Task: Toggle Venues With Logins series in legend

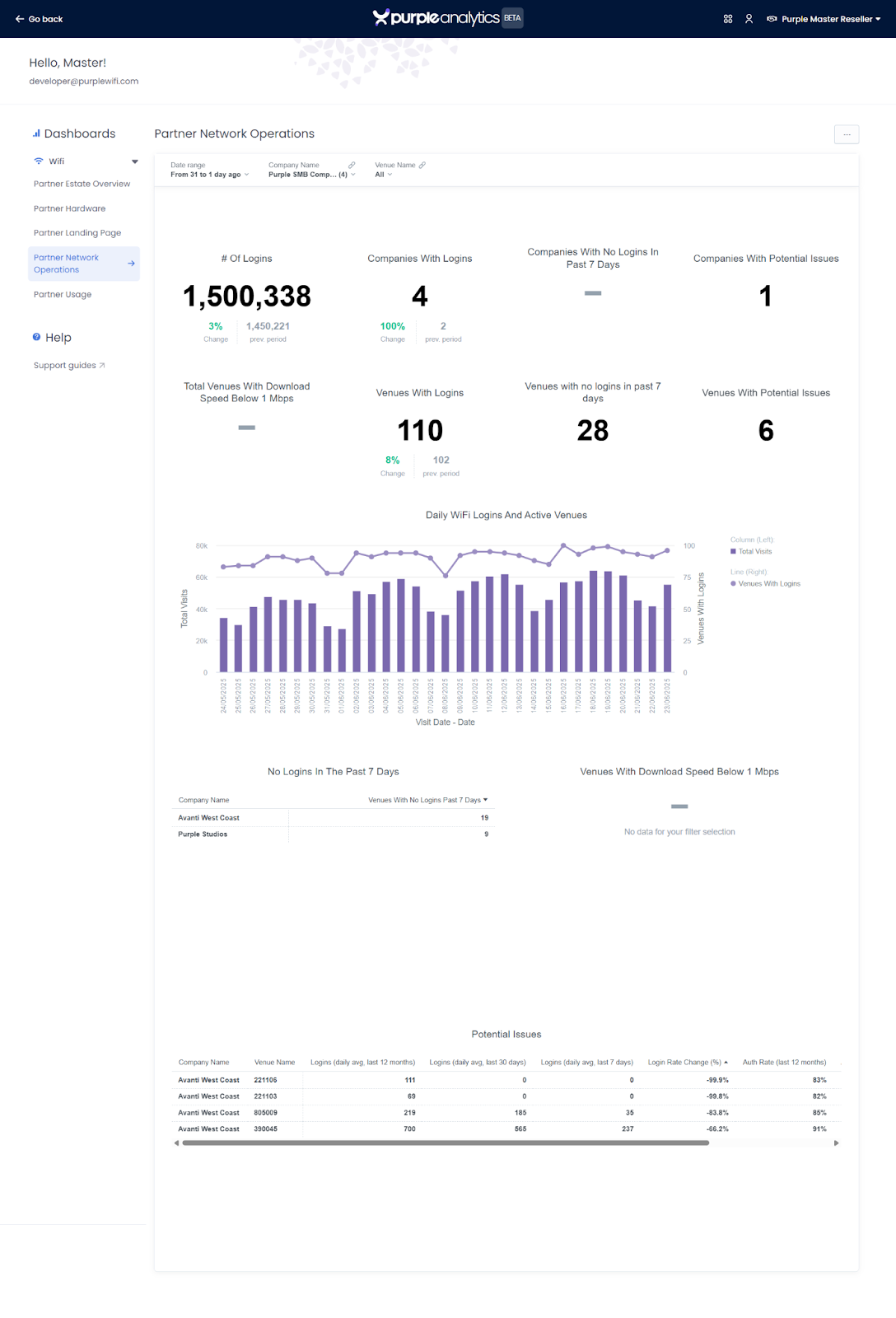Action: pos(765,584)
